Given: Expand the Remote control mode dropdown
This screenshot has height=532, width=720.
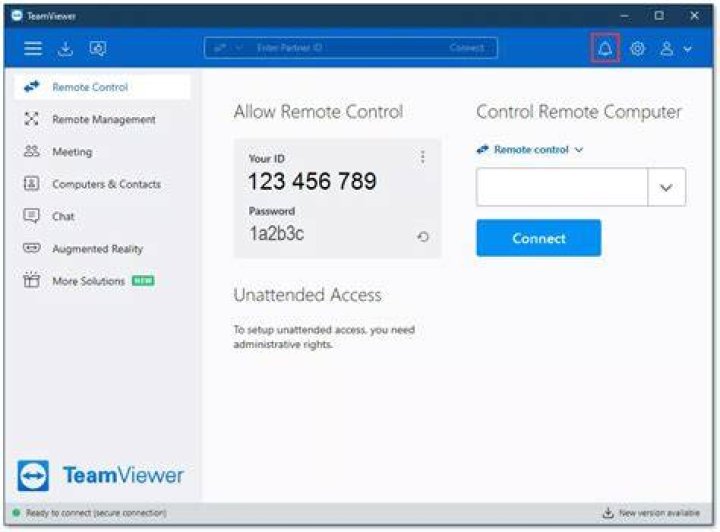Looking at the screenshot, I should pyautogui.click(x=530, y=150).
